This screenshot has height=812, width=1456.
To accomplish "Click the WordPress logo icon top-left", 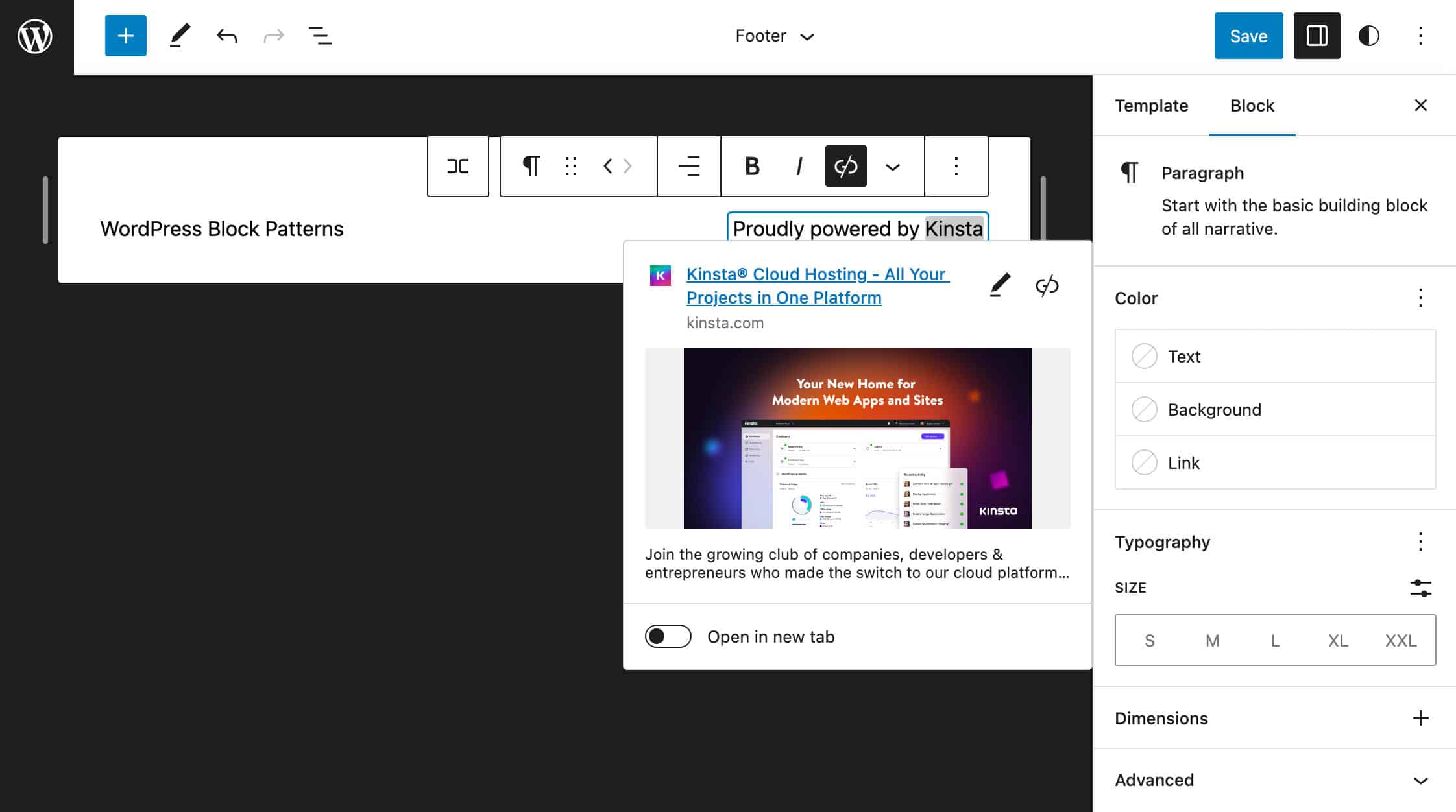I will (x=36, y=36).
